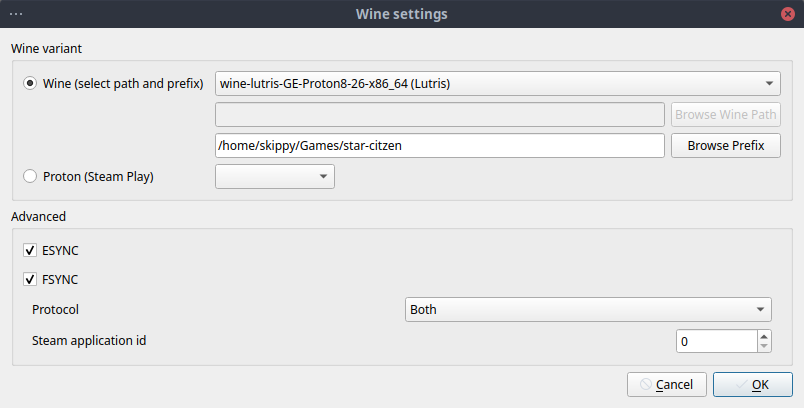Expand the Proton version combo box
The width and height of the screenshot is (804, 408).
(x=275, y=176)
